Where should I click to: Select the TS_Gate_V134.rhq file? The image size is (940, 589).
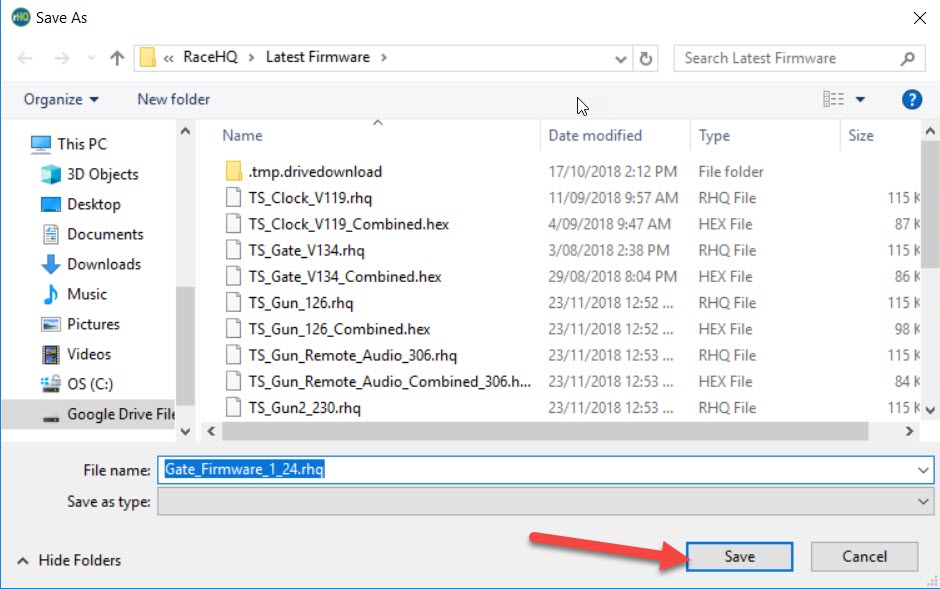pyautogui.click(x=306, y=250)
